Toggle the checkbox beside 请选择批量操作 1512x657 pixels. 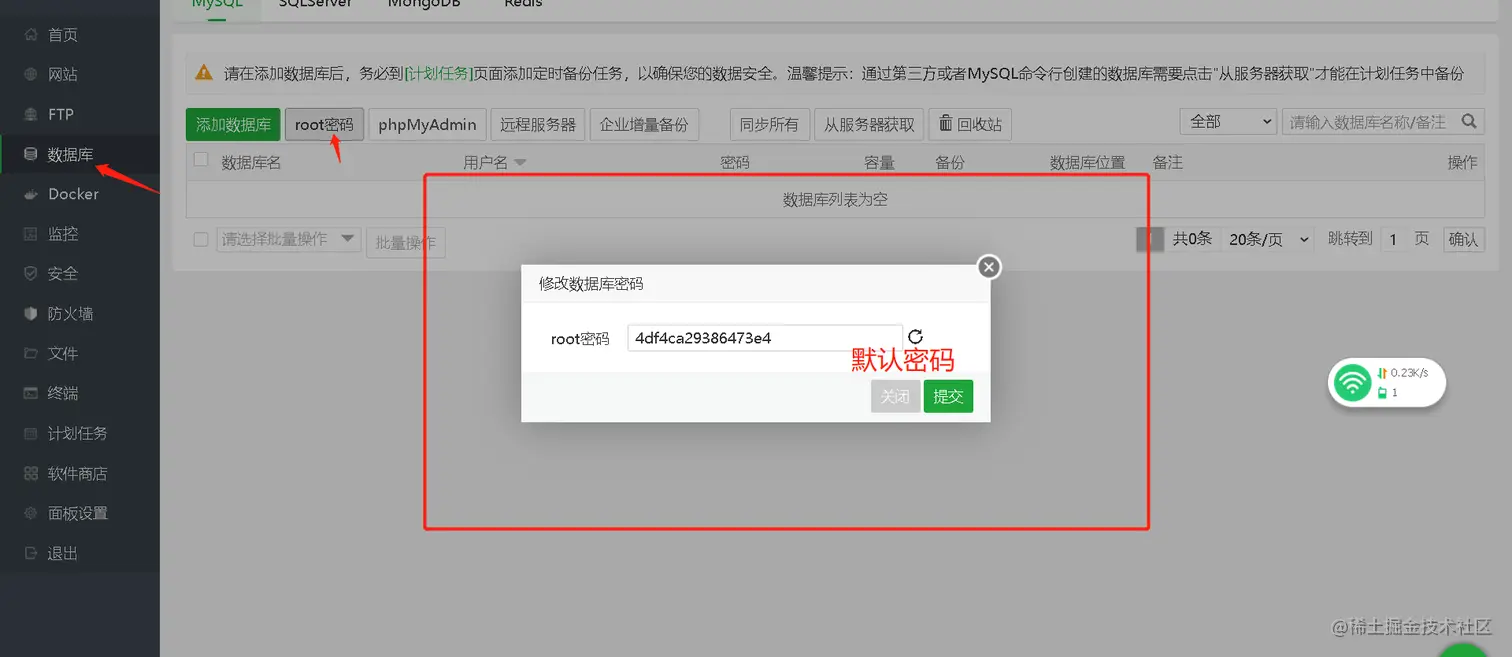(x=200, y=241)
